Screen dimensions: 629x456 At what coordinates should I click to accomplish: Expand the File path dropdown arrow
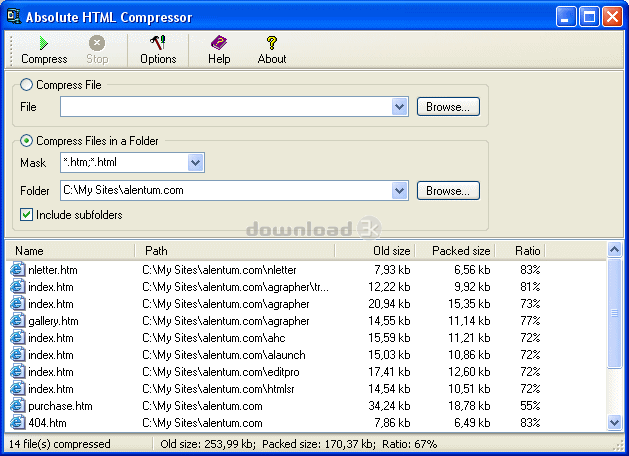click(399, 107)
